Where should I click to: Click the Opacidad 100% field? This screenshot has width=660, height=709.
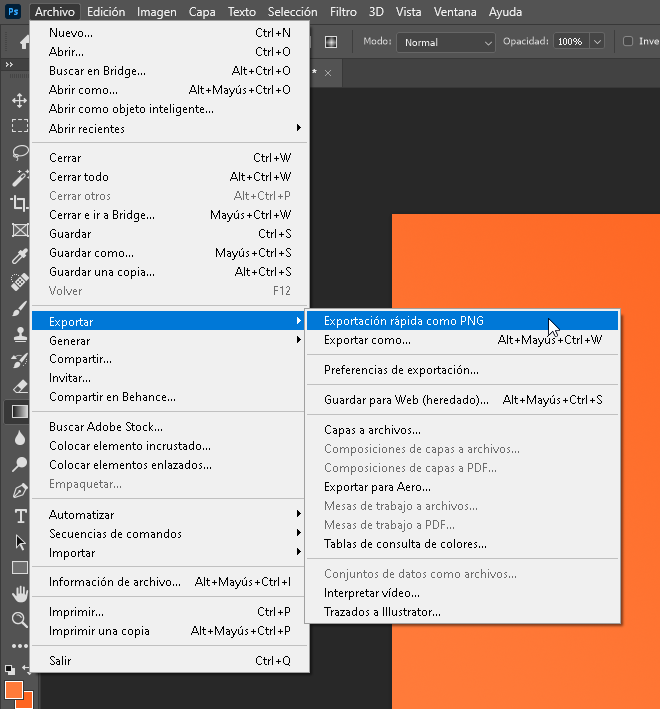point(571,42)
